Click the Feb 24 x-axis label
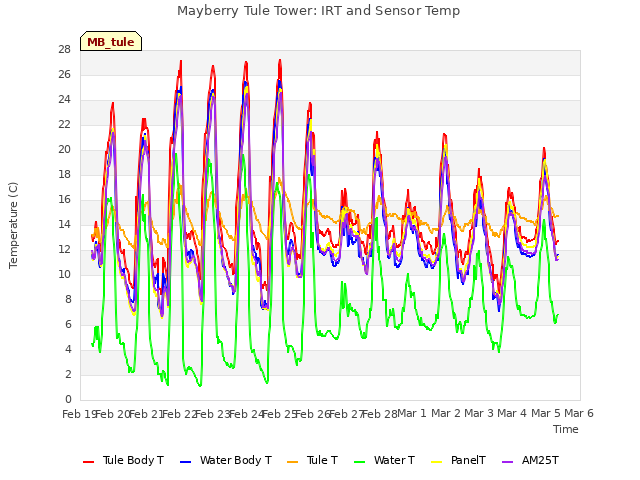The width and height of the screenshot is (640, 480). tap(246, 414)
